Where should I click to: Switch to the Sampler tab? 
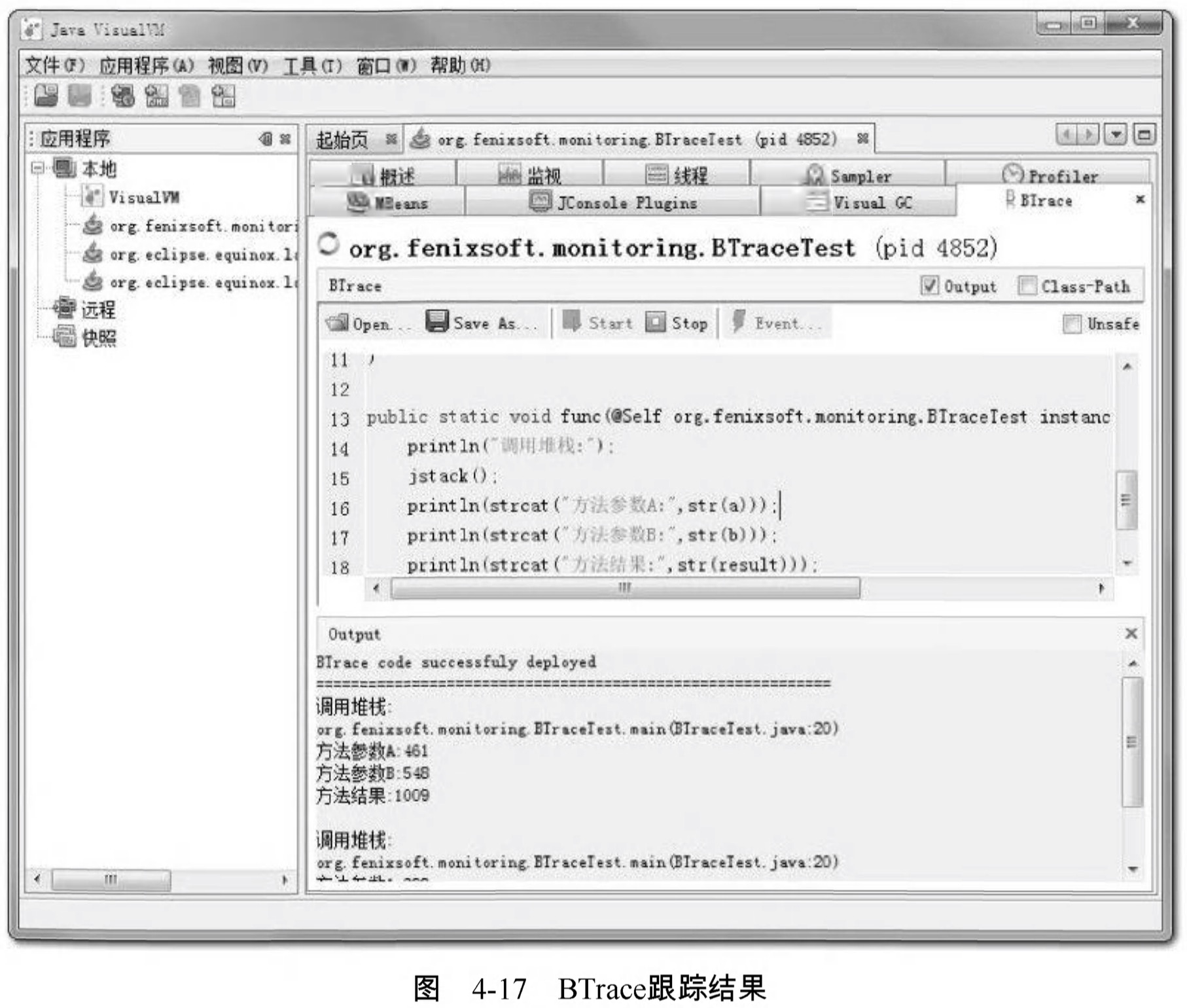click(x=848, y=175)
